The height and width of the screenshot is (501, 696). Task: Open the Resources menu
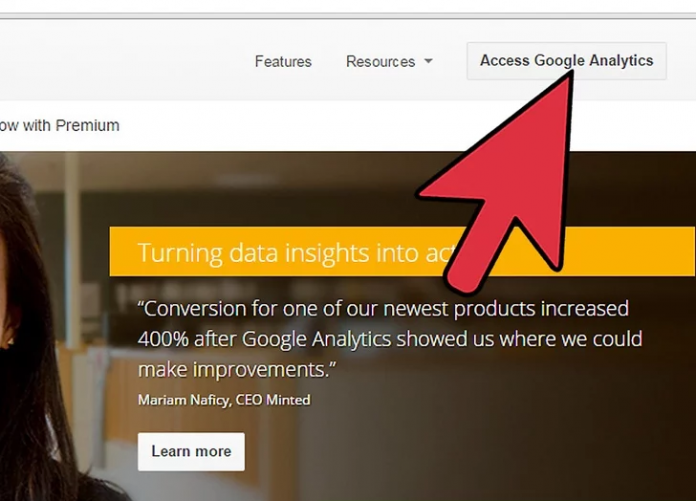pos(380,61)
